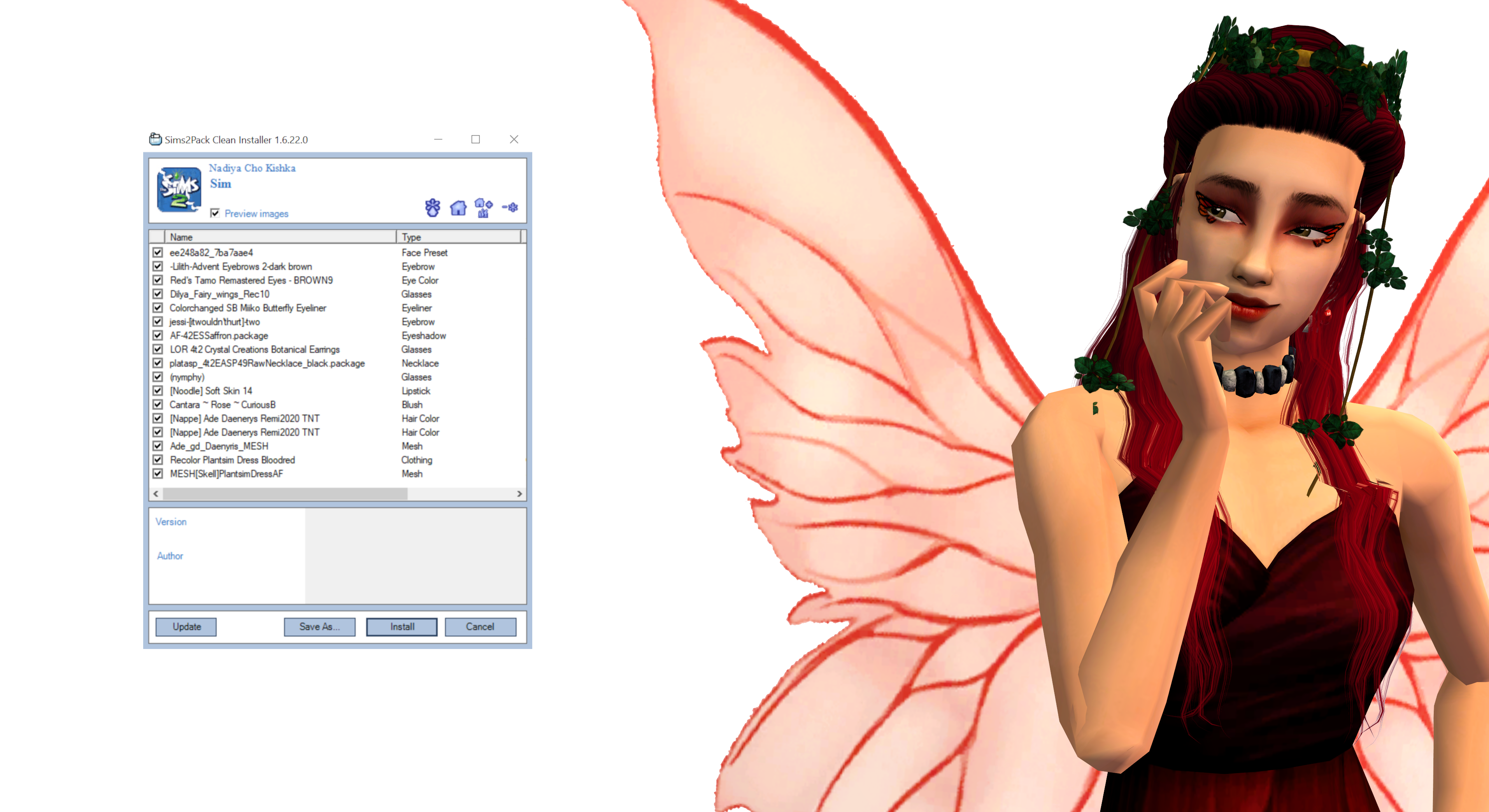
Task: Click the Save As... button
Action: tap(320, 627)
